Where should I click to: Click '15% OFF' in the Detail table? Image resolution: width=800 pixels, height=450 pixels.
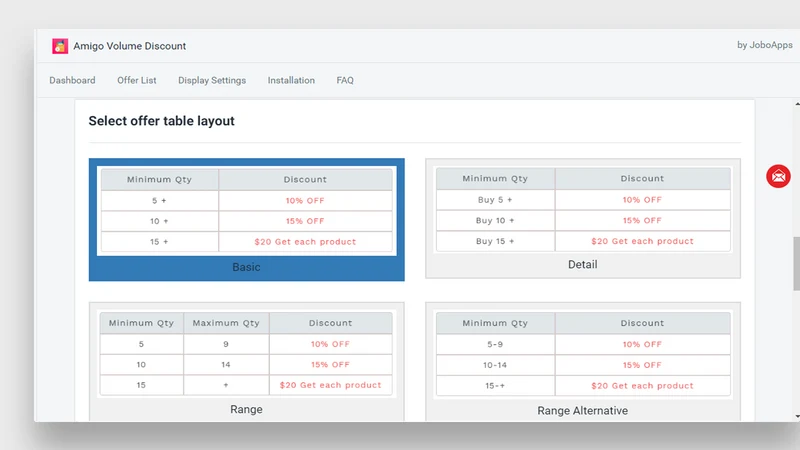tap(642, 220)
